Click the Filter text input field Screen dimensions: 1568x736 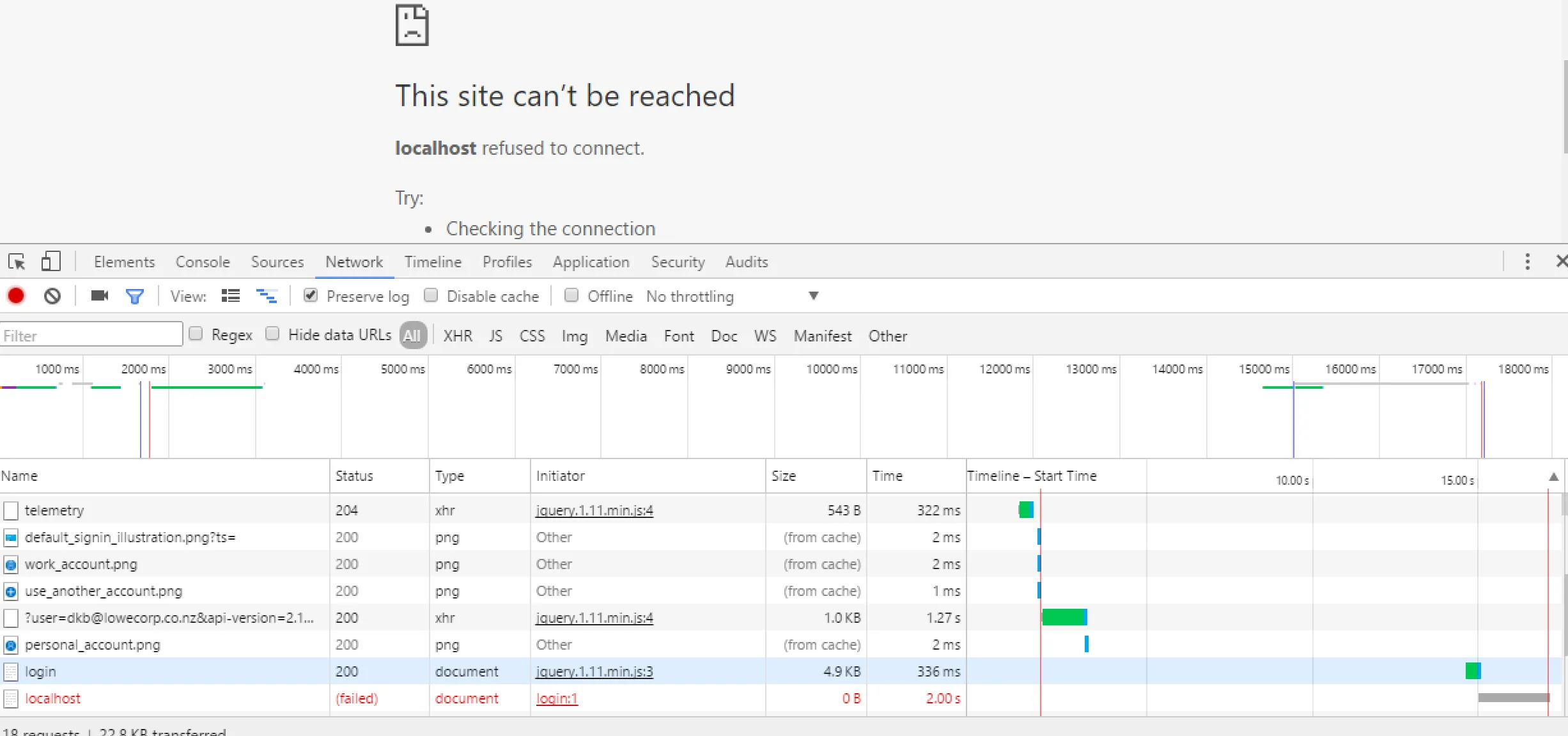(x=91, y=336)
